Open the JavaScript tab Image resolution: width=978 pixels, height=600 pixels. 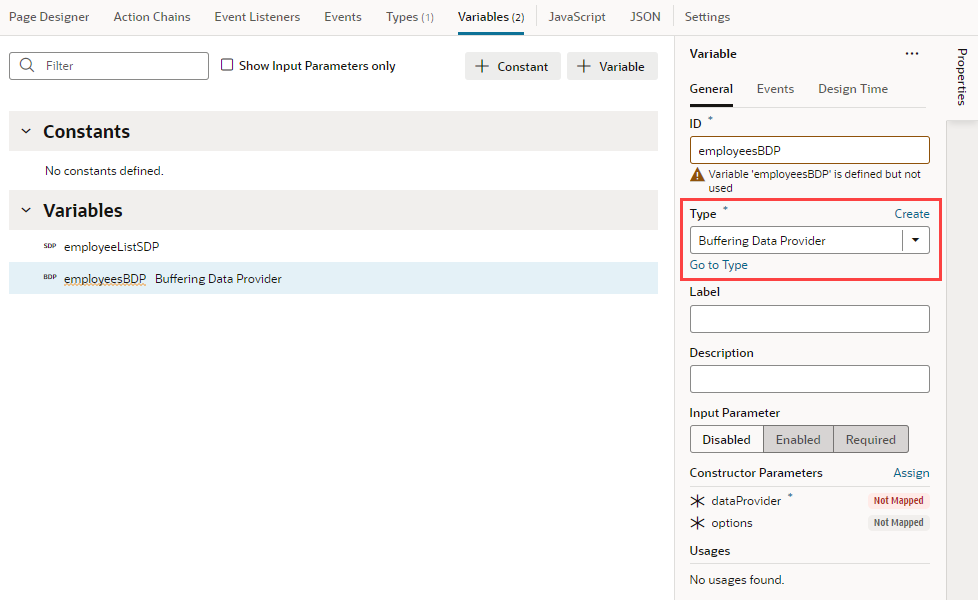(x=577, y=17)
